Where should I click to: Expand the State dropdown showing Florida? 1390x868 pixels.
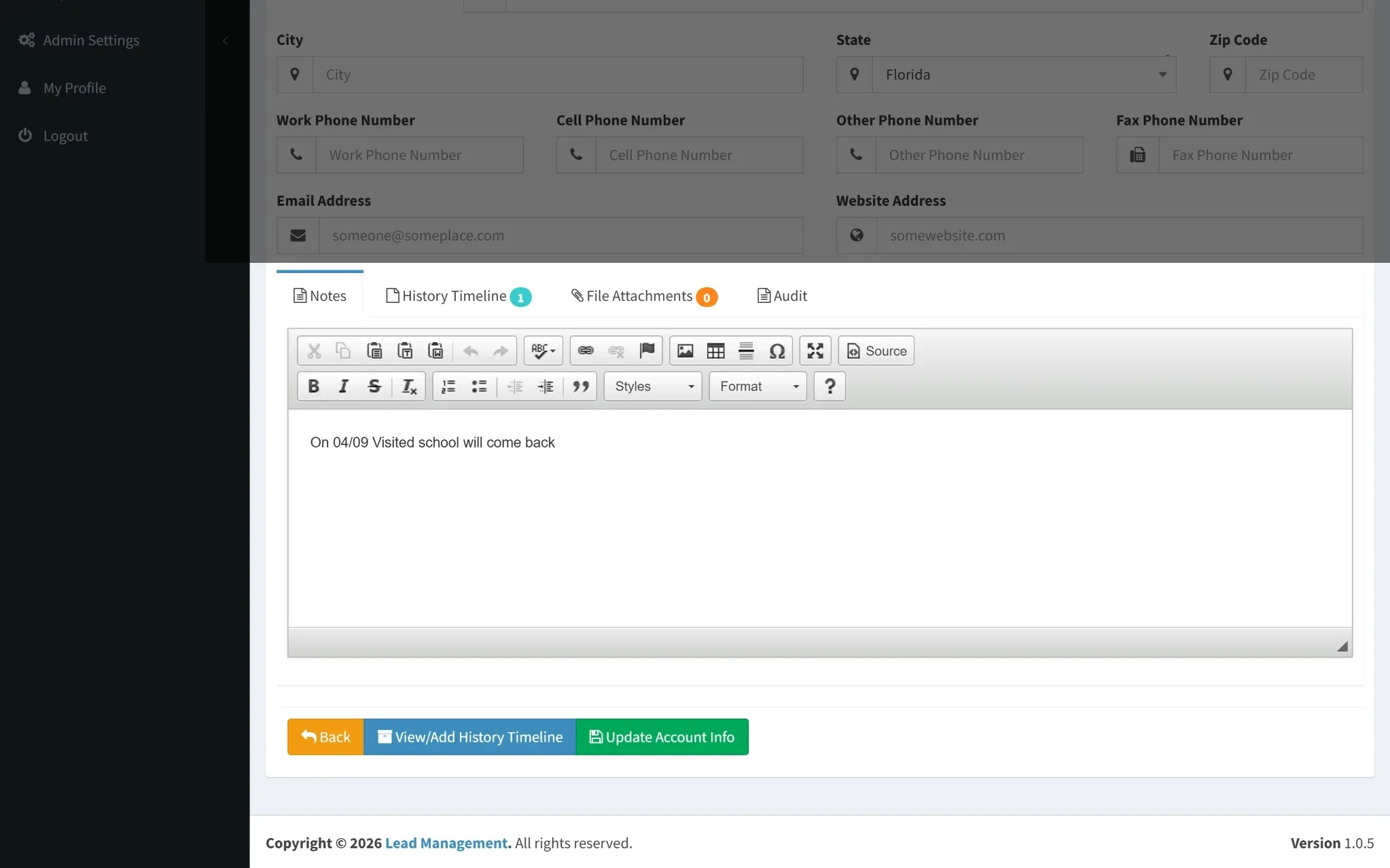coord(1023,75)
